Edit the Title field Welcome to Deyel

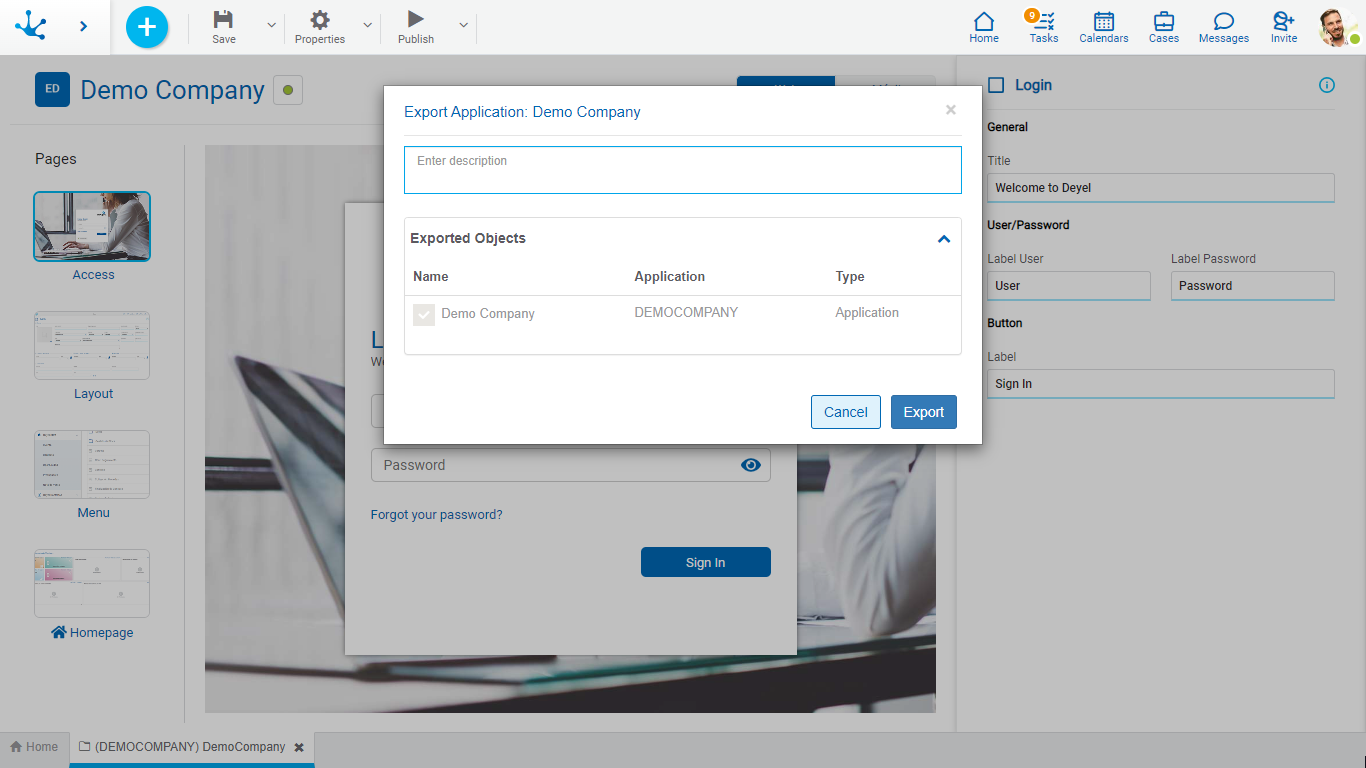pyautogui.click(x=1161, y=188)
